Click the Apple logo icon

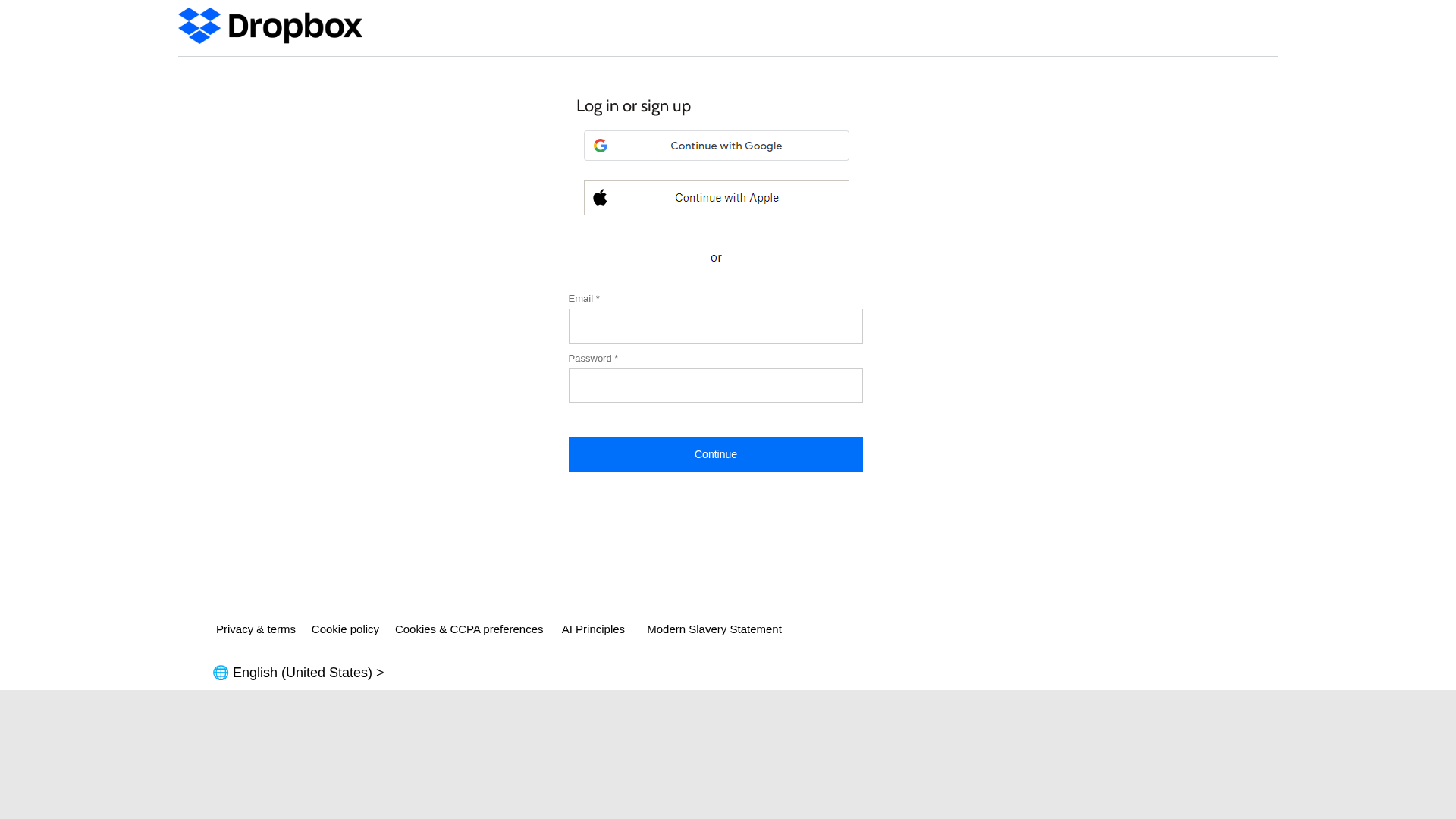600,197
